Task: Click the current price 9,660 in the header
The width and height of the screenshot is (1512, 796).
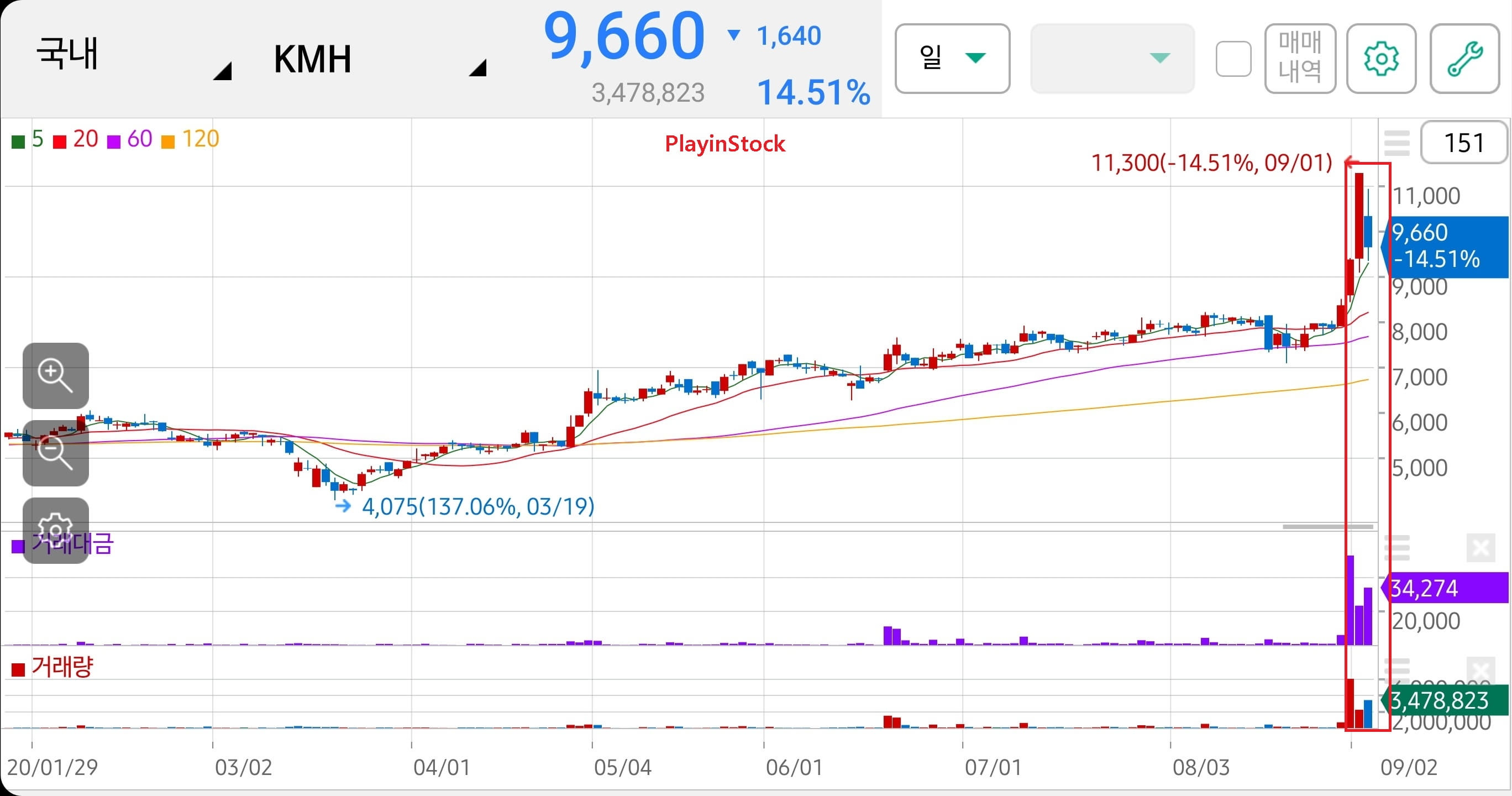Action: coord(623,36)
